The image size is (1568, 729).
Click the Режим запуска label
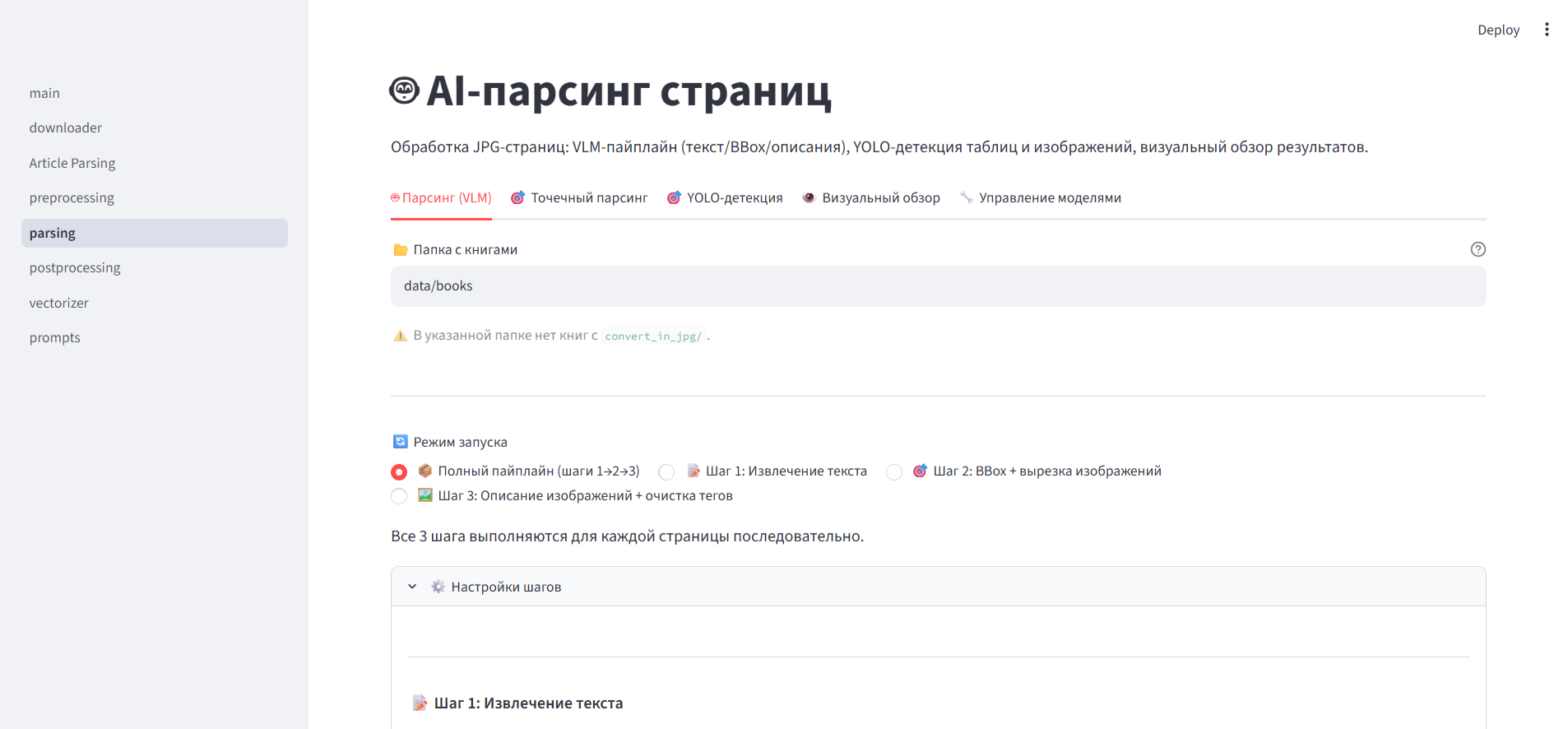[460, 442]
